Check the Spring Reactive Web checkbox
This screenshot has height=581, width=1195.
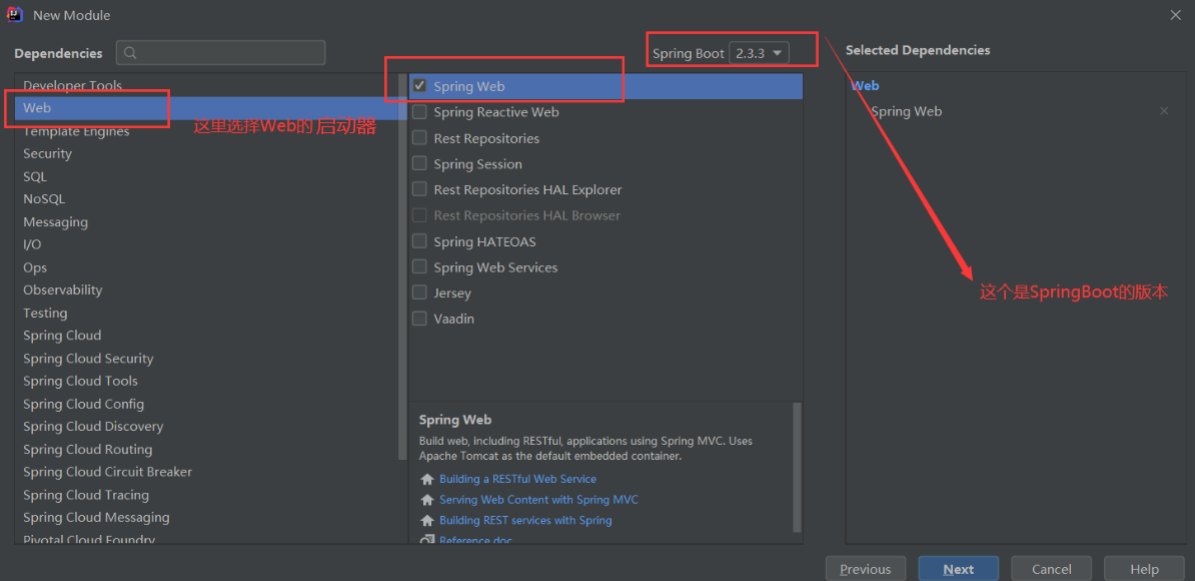pos(419,112)
